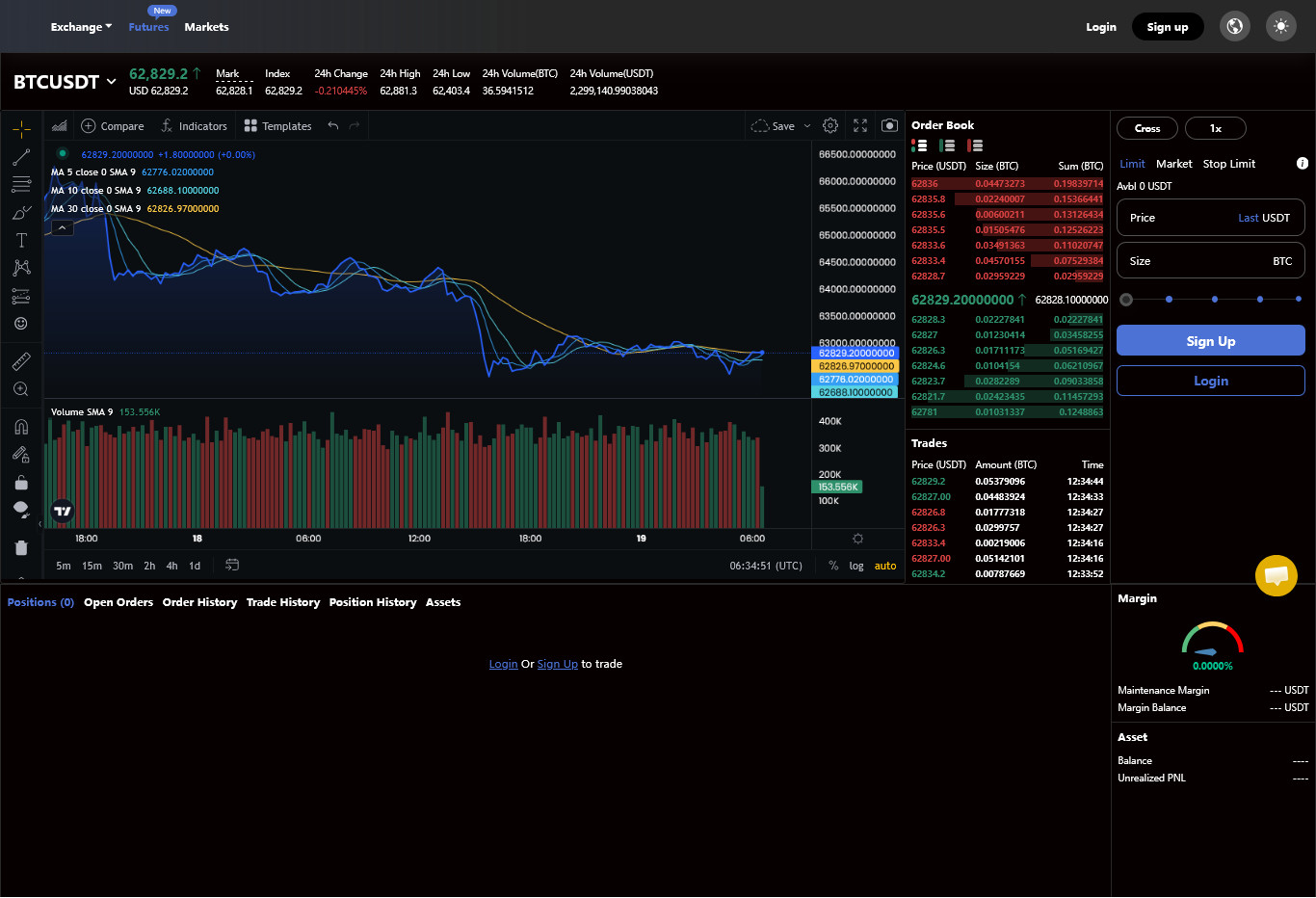Open the chart style selector icon
Image resolution: width=1316 pixels, height=898 pixels.
60,126
